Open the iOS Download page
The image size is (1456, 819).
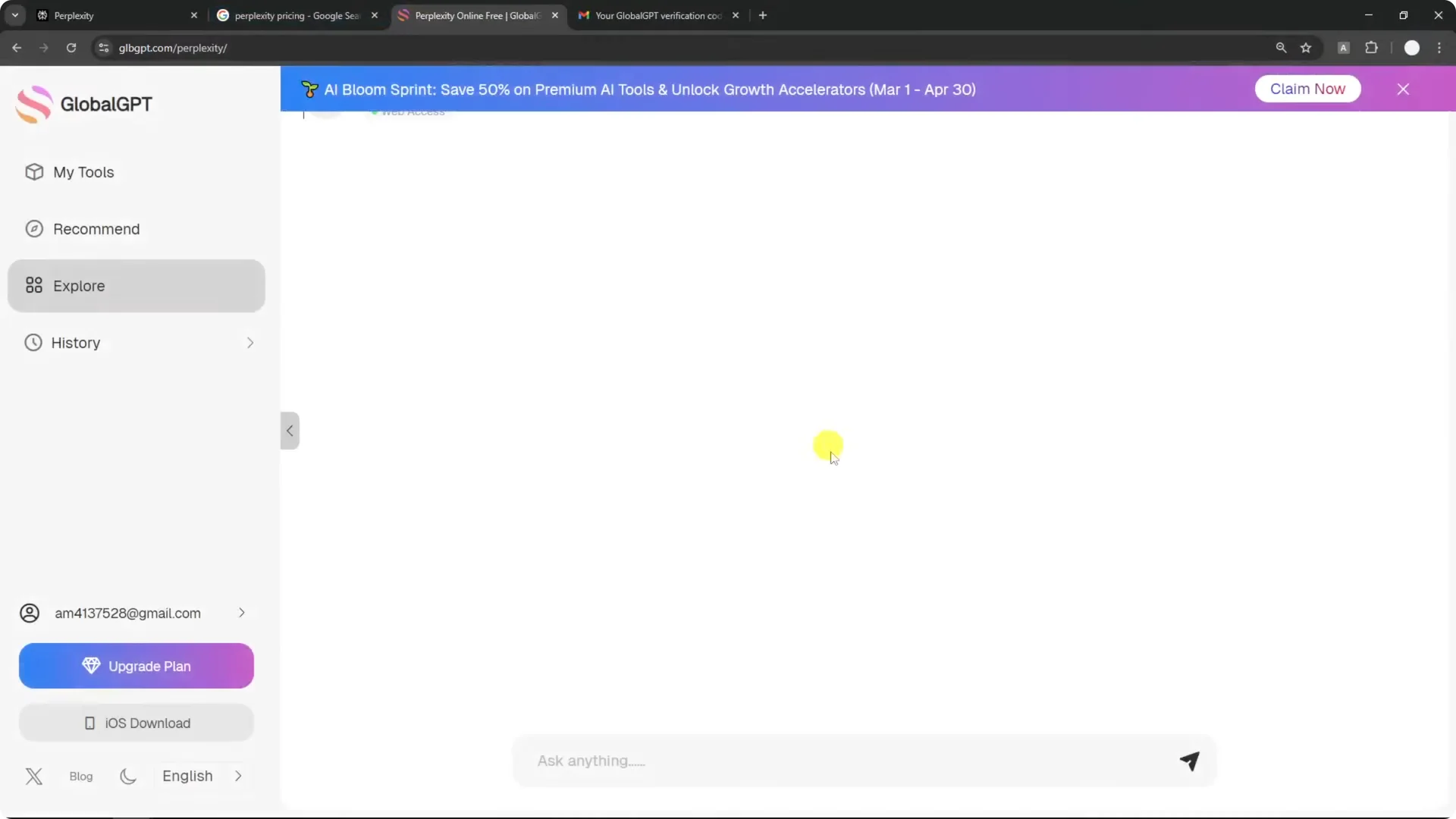pos(136,723)
